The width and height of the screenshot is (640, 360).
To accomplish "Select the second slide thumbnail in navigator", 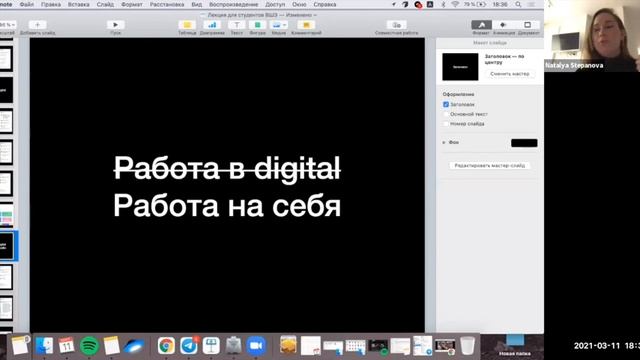I will (x=6, y=90).
